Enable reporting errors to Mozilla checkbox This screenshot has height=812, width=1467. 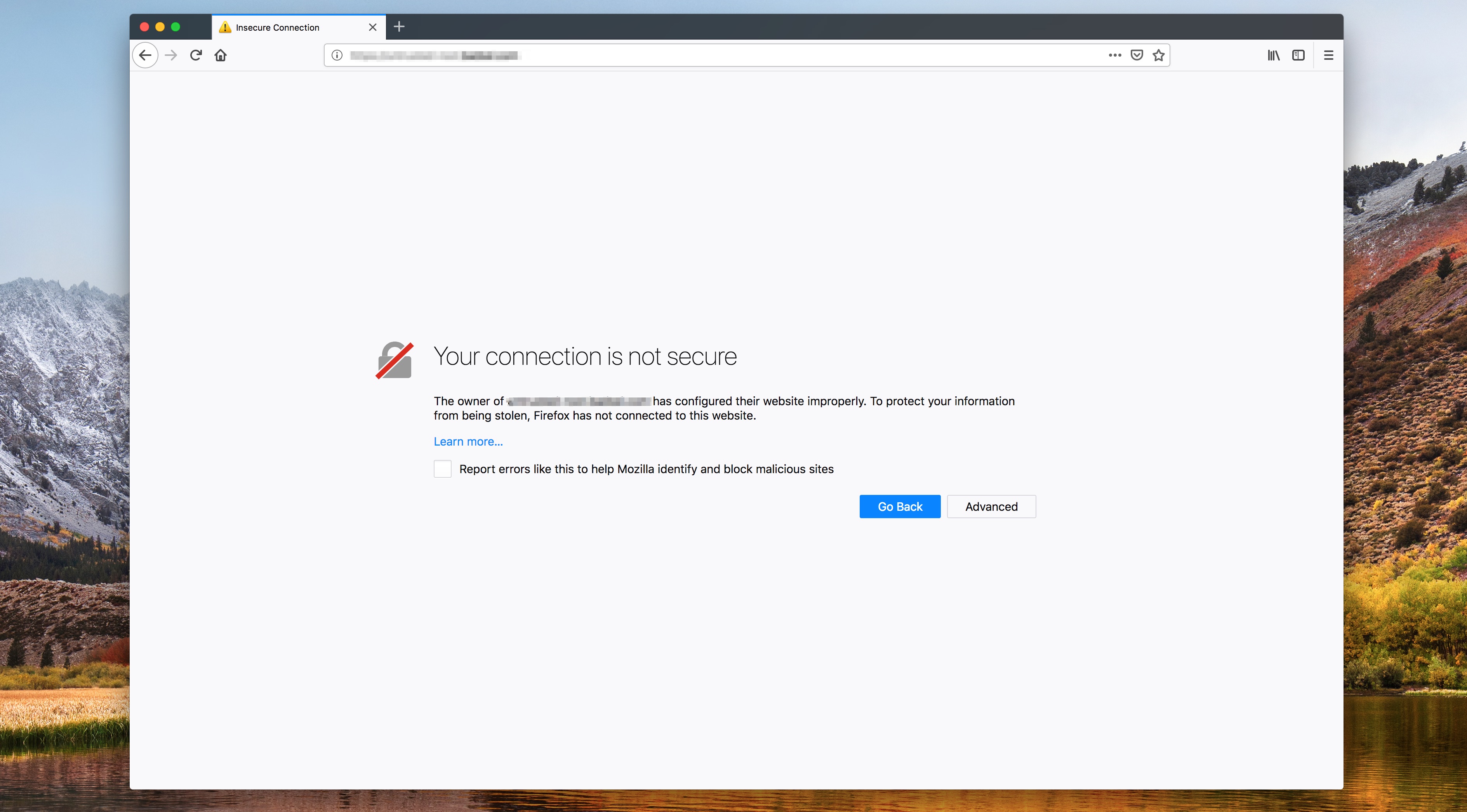443,468
